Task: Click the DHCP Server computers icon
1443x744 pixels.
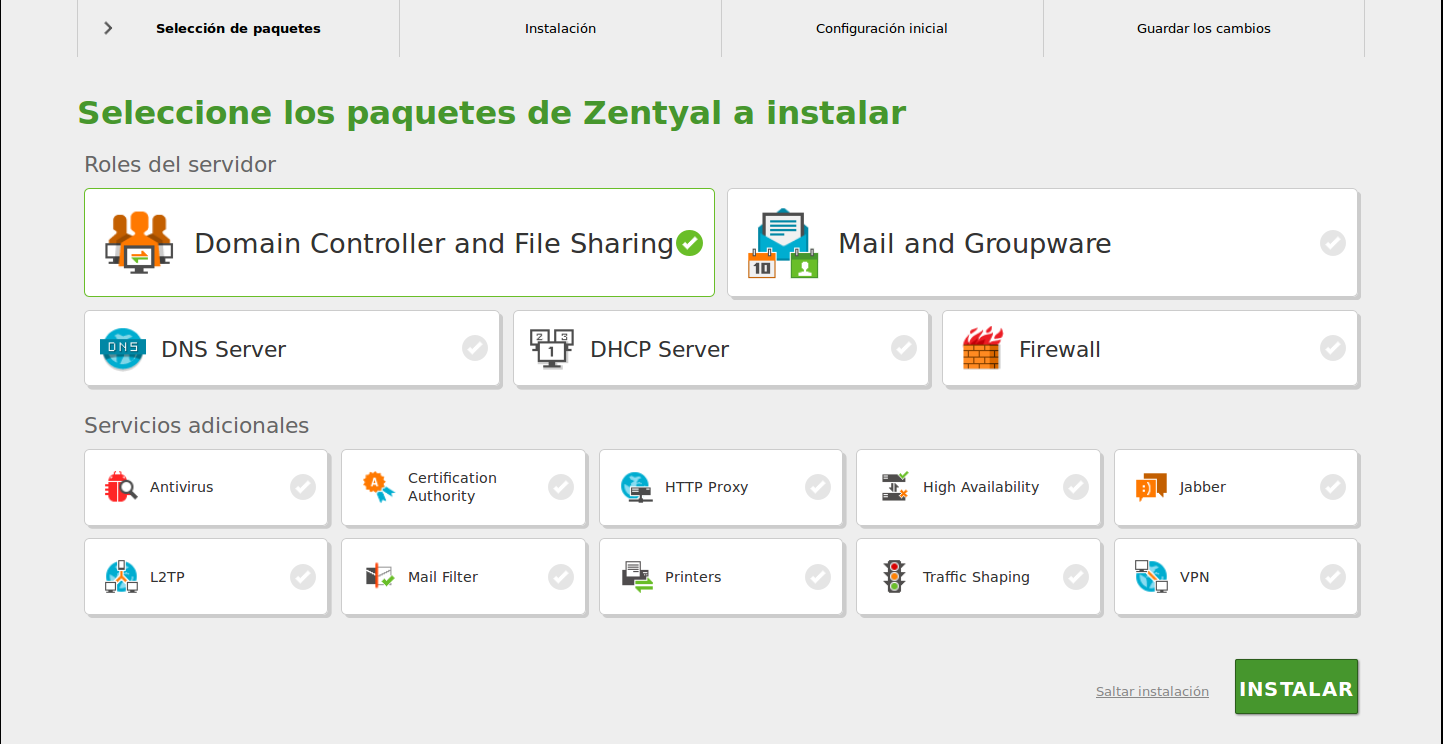Action: (x=551, y=349)
